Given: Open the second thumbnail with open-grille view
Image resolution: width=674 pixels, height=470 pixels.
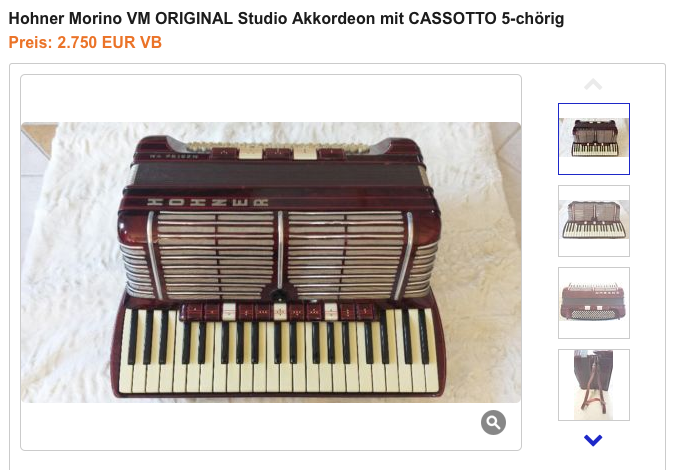Looking at the screenshot, I should (594, 221).
